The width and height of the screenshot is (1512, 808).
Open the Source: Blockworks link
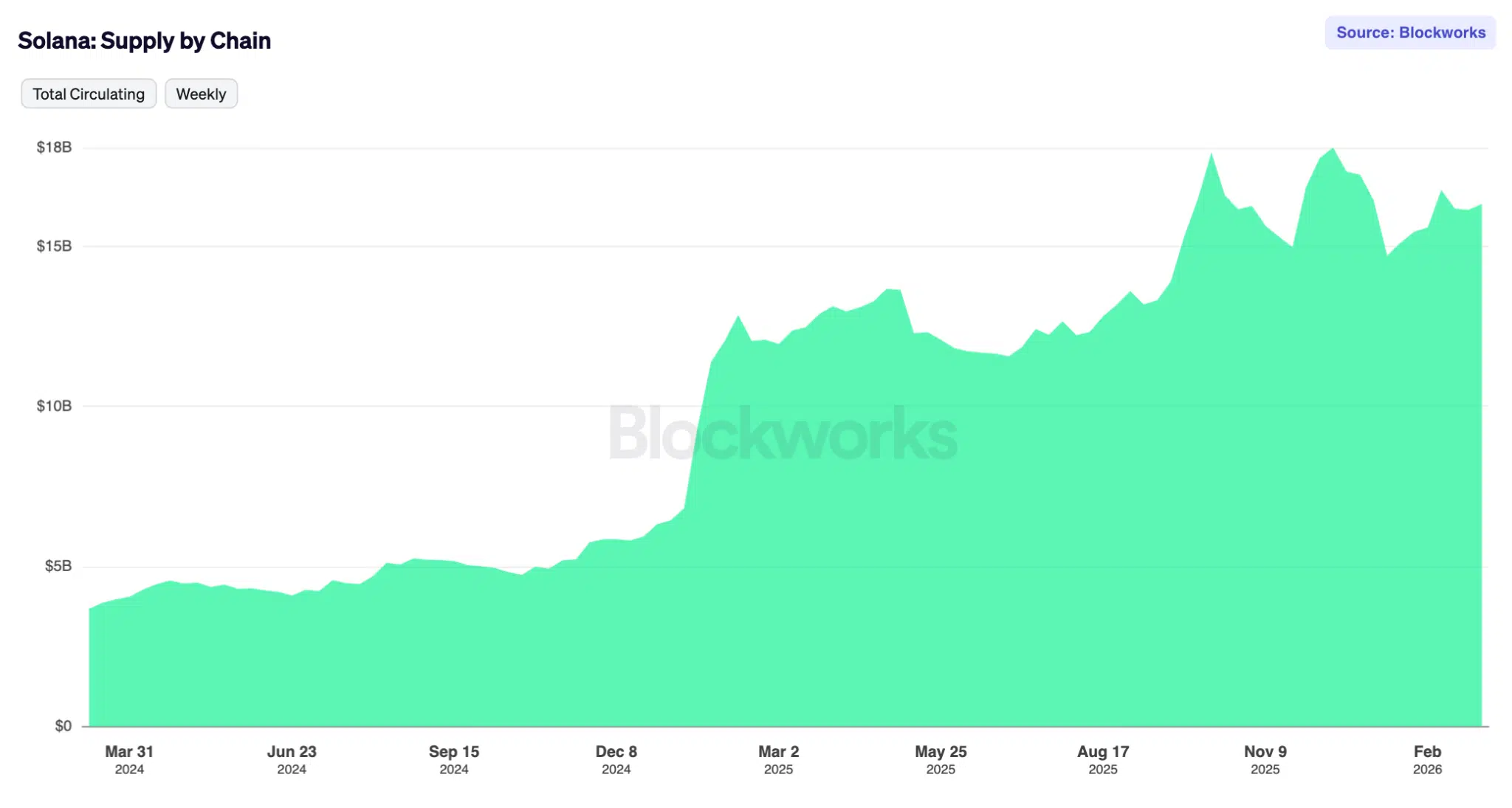[x=1409, y=32]
